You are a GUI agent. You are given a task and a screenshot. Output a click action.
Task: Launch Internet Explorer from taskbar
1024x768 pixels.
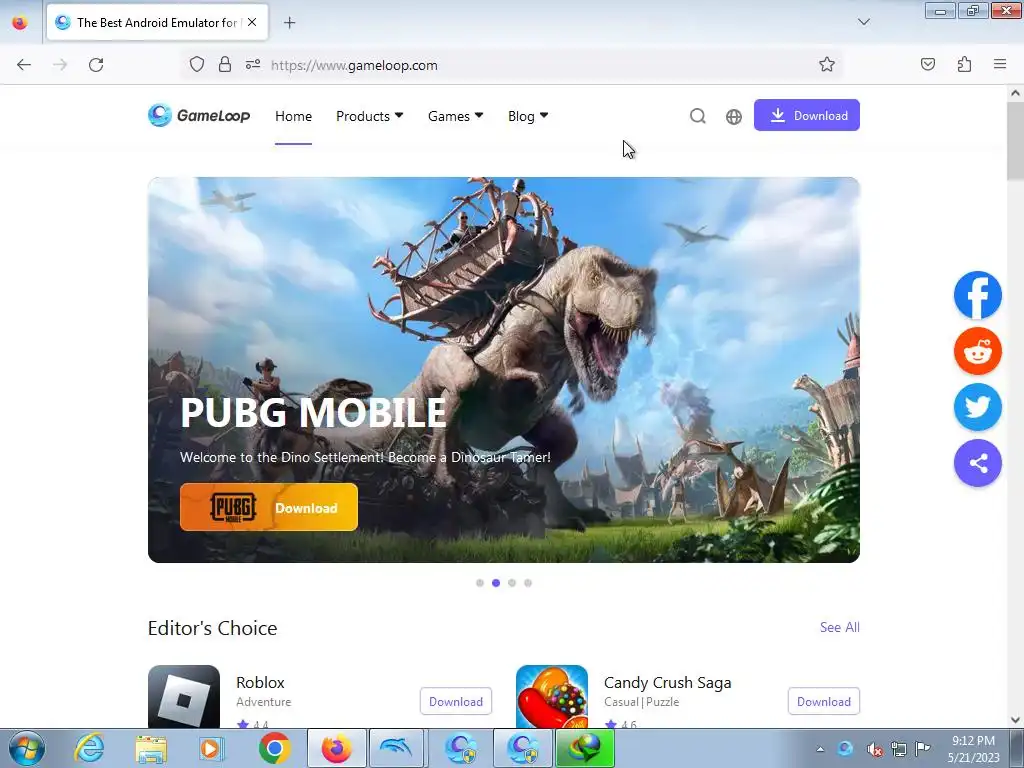tap(89, 748)
